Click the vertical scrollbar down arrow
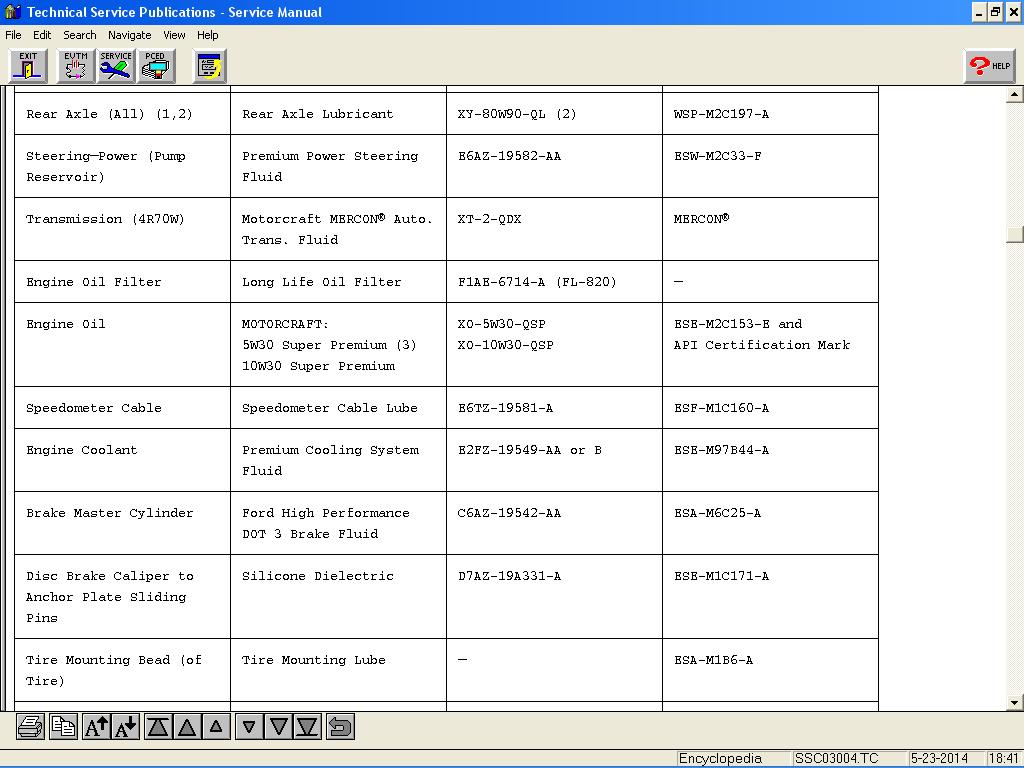This screenshot has width=1024, height=768. (1015, 703)
